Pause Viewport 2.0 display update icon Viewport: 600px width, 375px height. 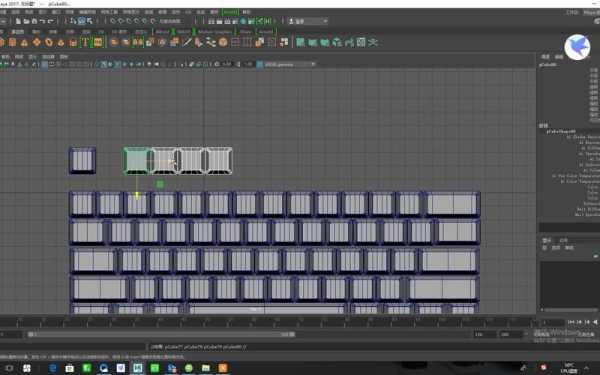point(268,21)
